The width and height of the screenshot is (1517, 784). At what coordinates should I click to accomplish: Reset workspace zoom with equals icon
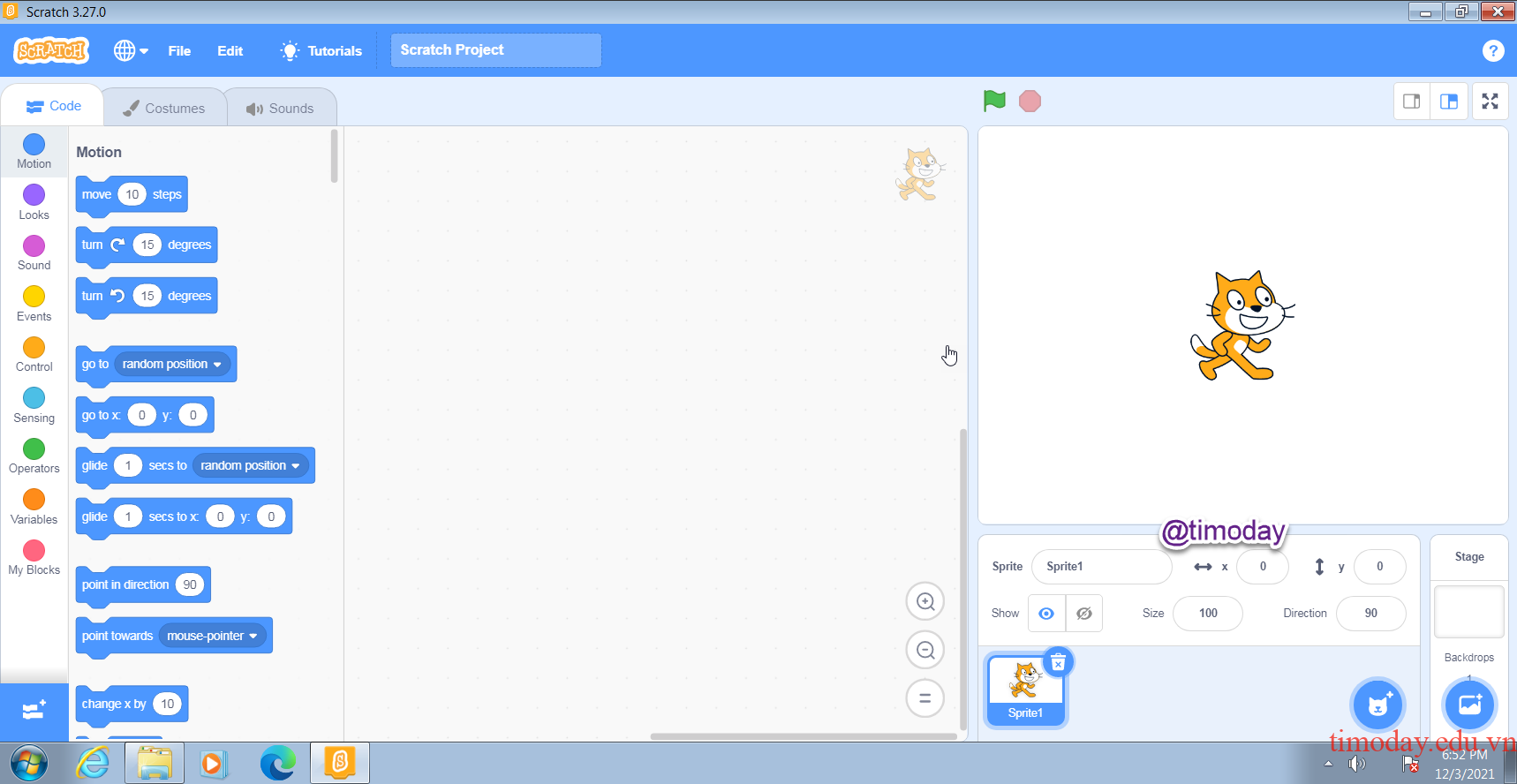coord(925,698)
